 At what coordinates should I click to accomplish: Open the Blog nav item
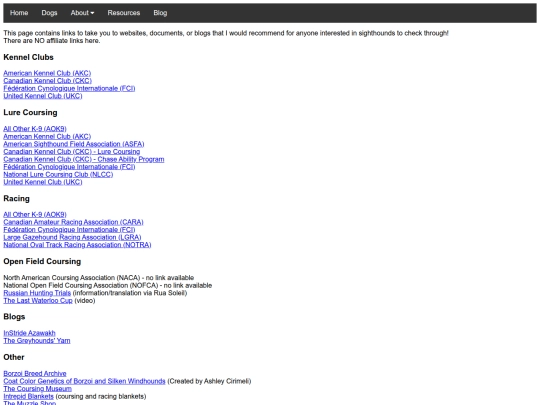(x=160, y=13)
